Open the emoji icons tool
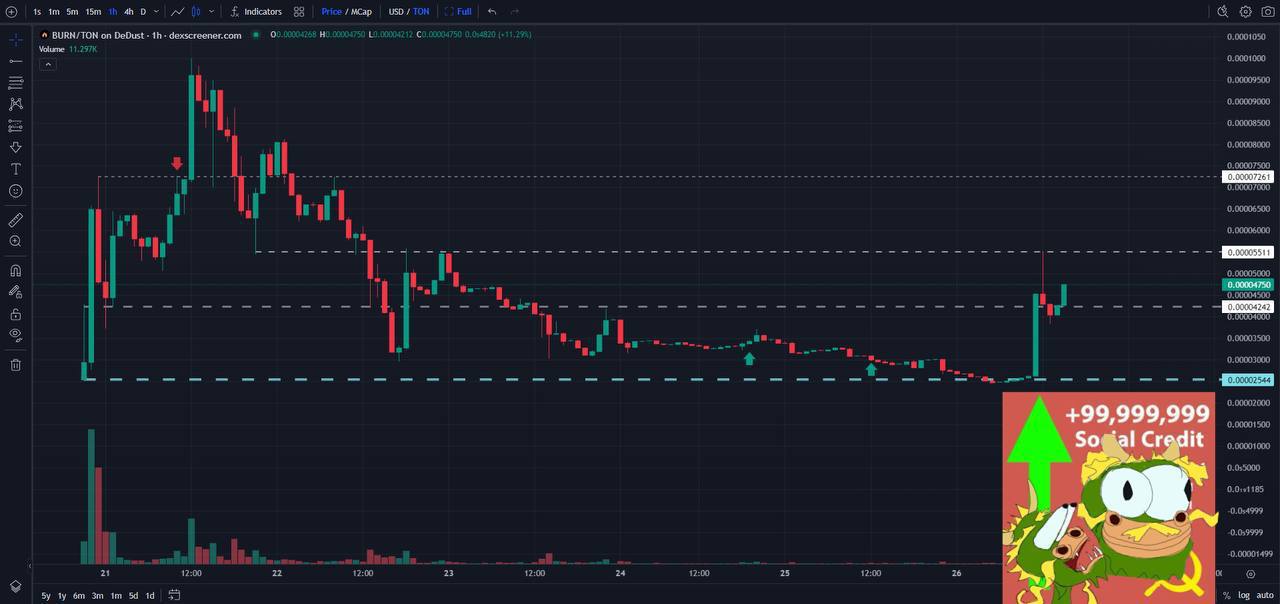1280x604 pixels. [x=15, y=191]
